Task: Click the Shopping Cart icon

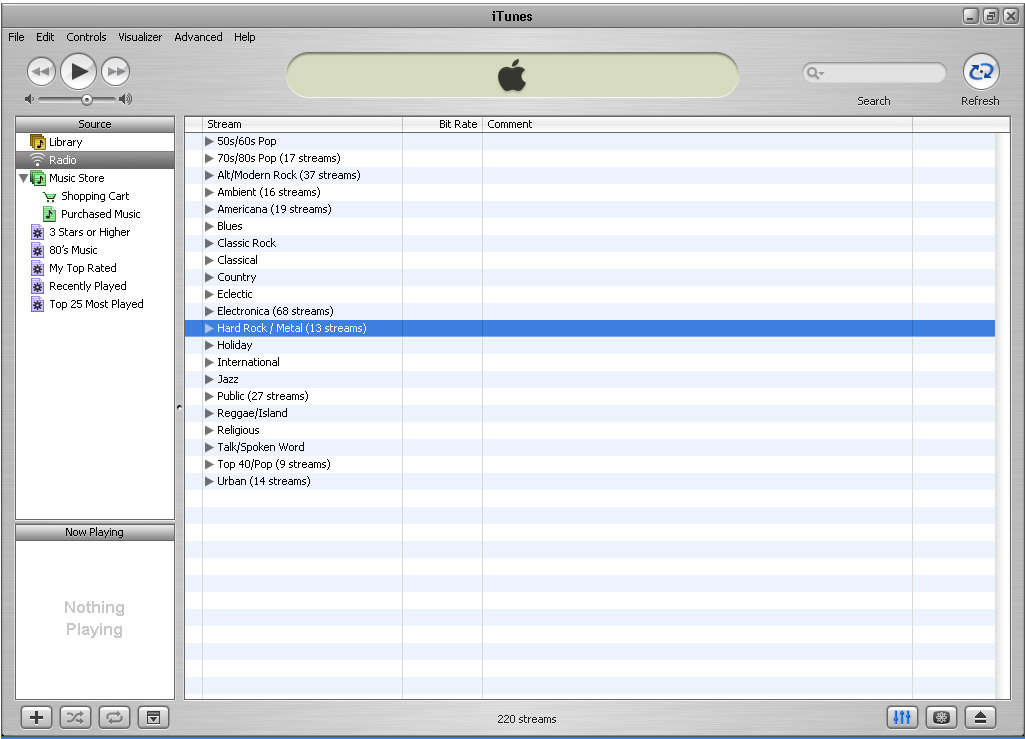Action: (49, 196)
